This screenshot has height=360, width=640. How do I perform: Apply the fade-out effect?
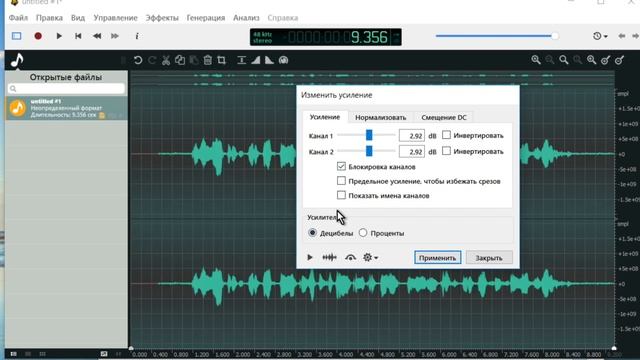[x=269, y=60]
